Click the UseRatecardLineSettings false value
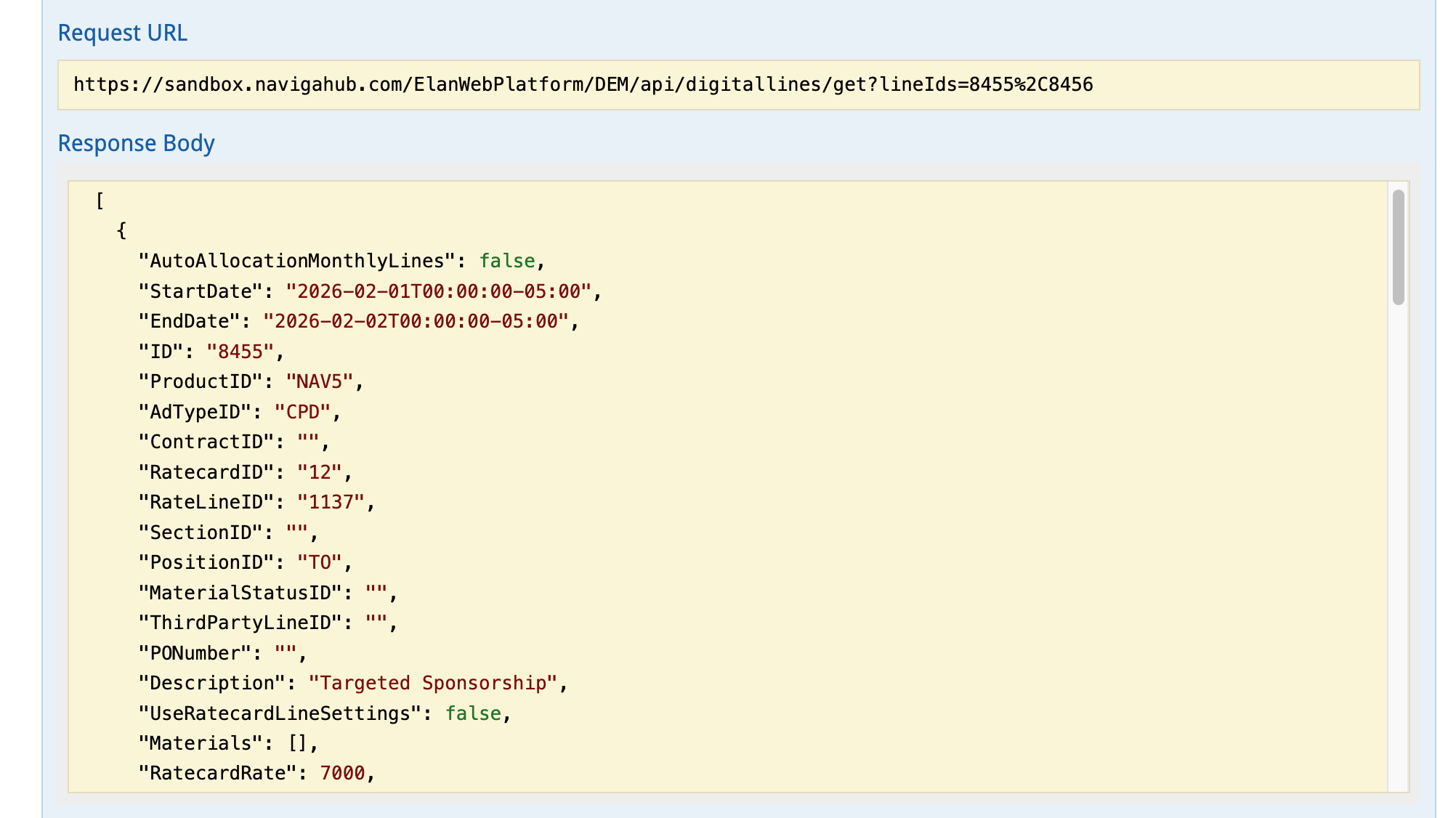This screenshot has height=818, width=1456. tap(473, 714)
